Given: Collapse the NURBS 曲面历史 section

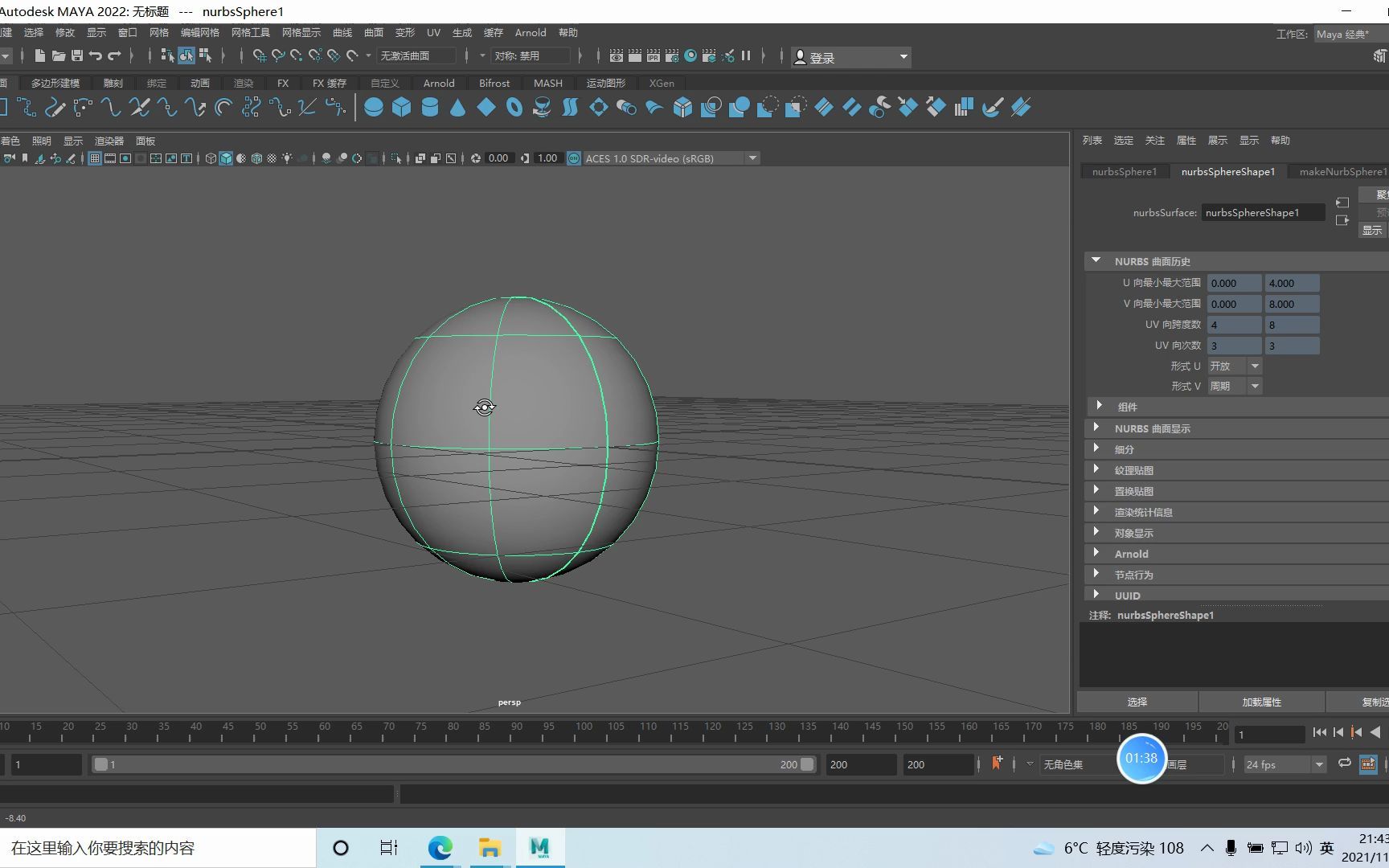Looking at the screenshot, I should tap(1096, 260).
